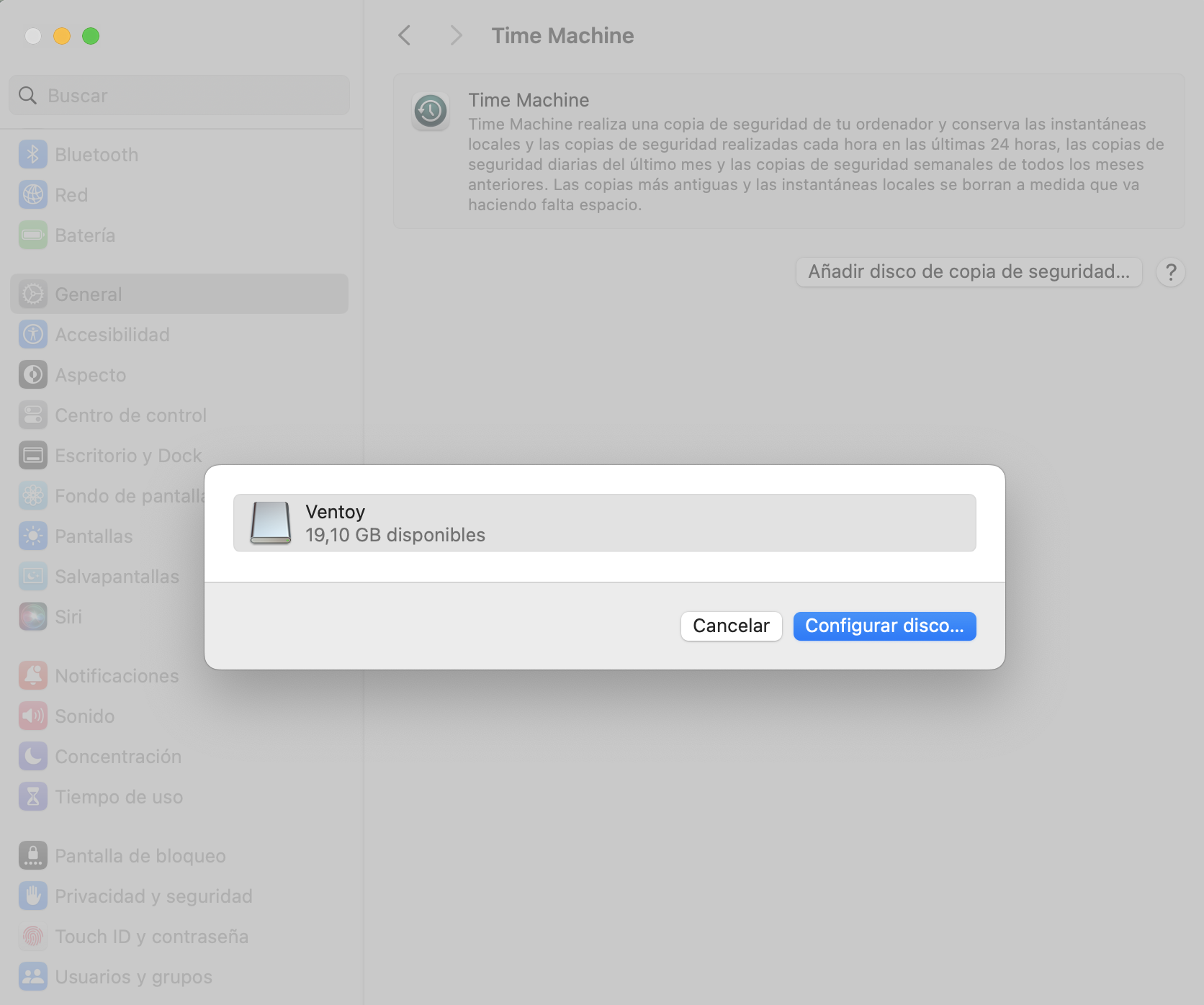This screenshot has width=1204, height=1005.
Task: Open the Centro de control label
Action: [130, 415]
